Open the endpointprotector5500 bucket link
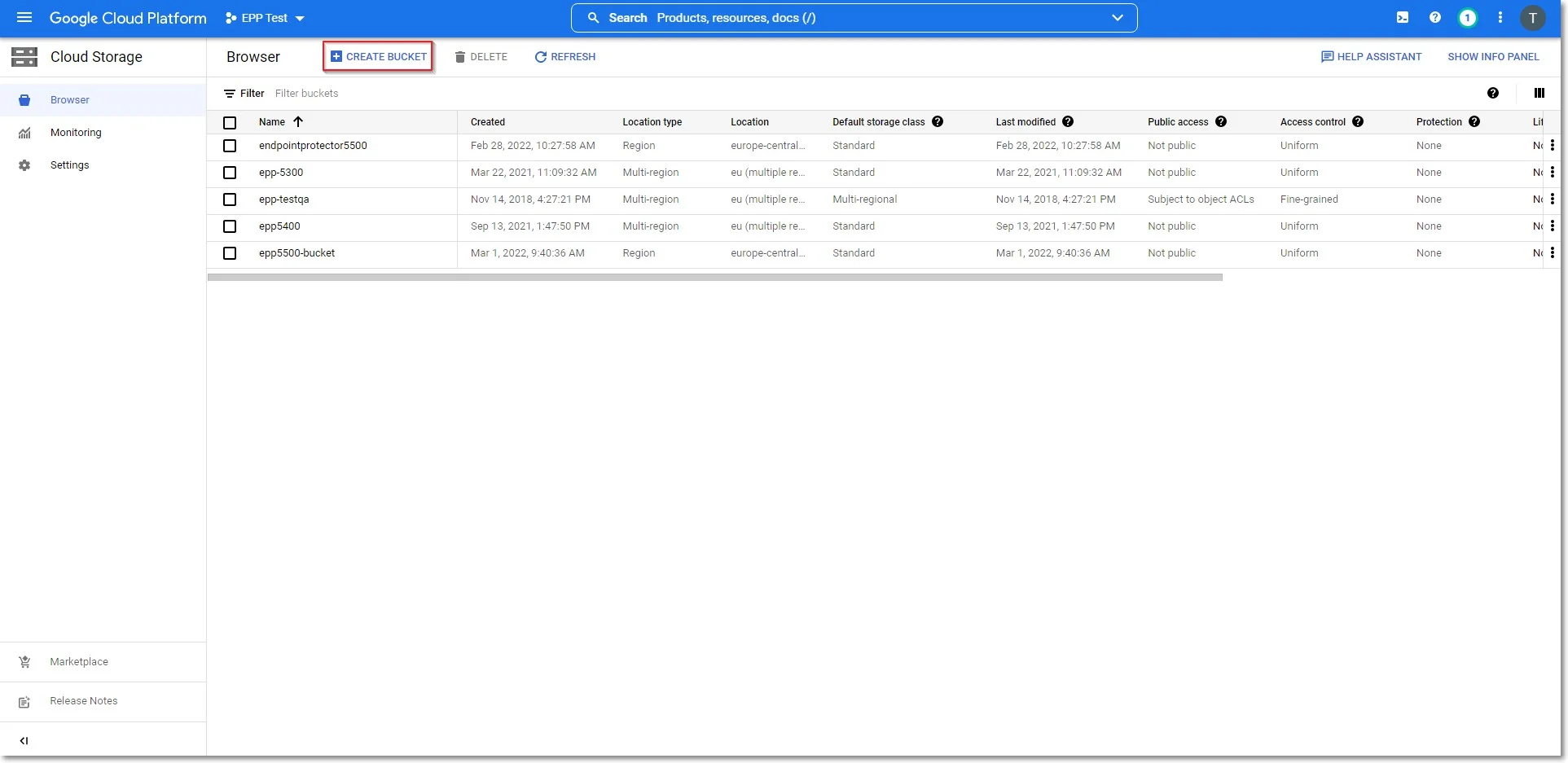This screenshot has height=763, width=1568. (x=313, y=145)
